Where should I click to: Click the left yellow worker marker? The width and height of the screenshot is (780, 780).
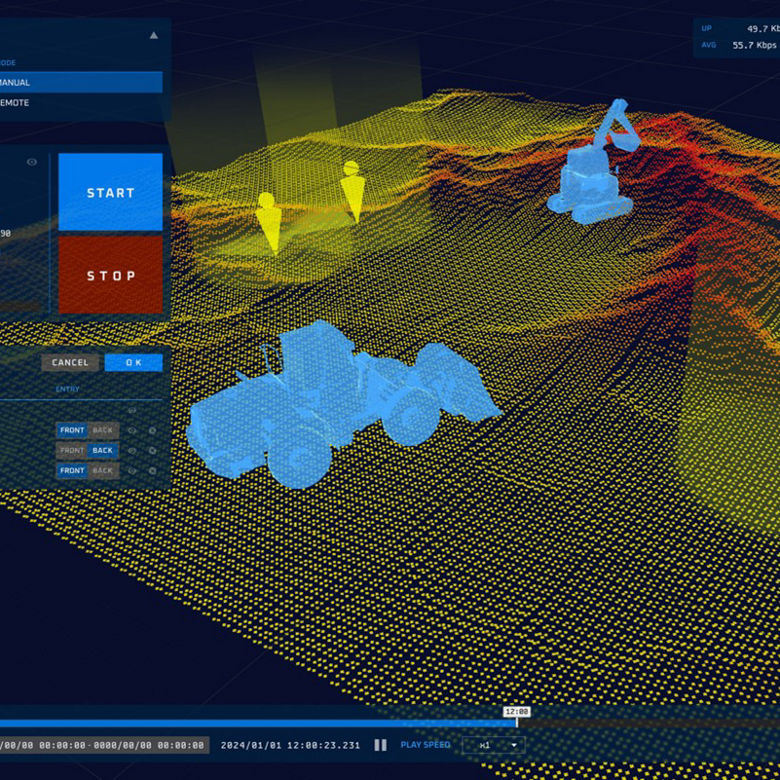(x=268, y=222)
